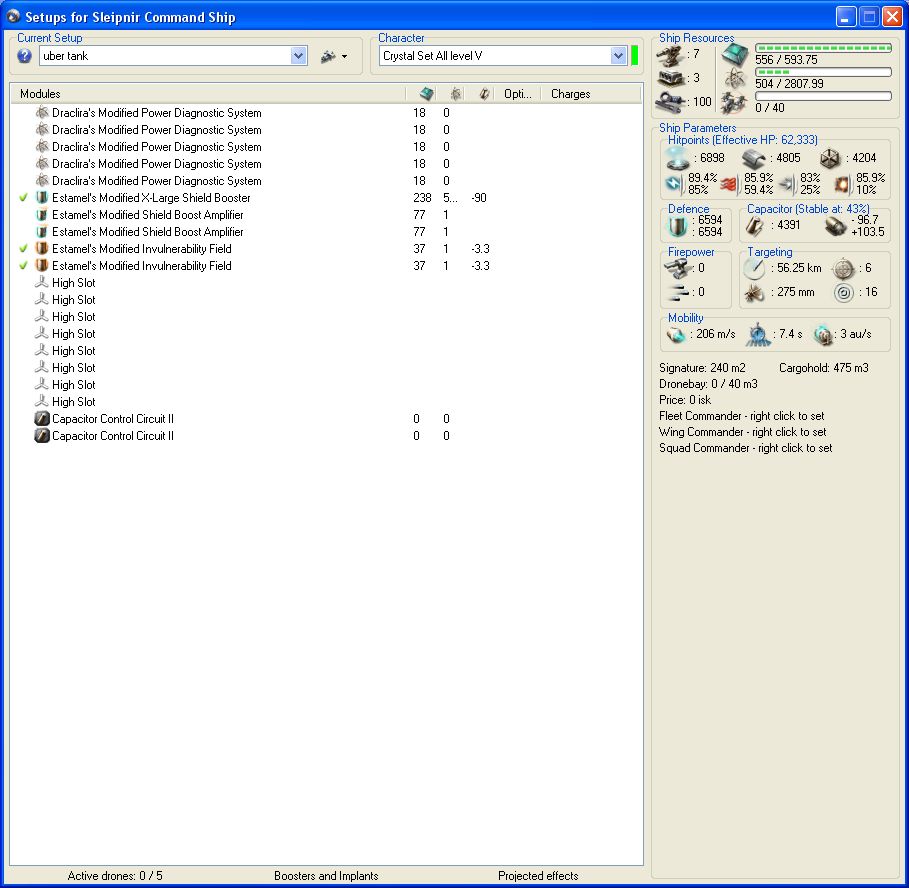The image size is (909, 888).
Task: Sort by the capacitor column header icon
Action: click(484, 93)
